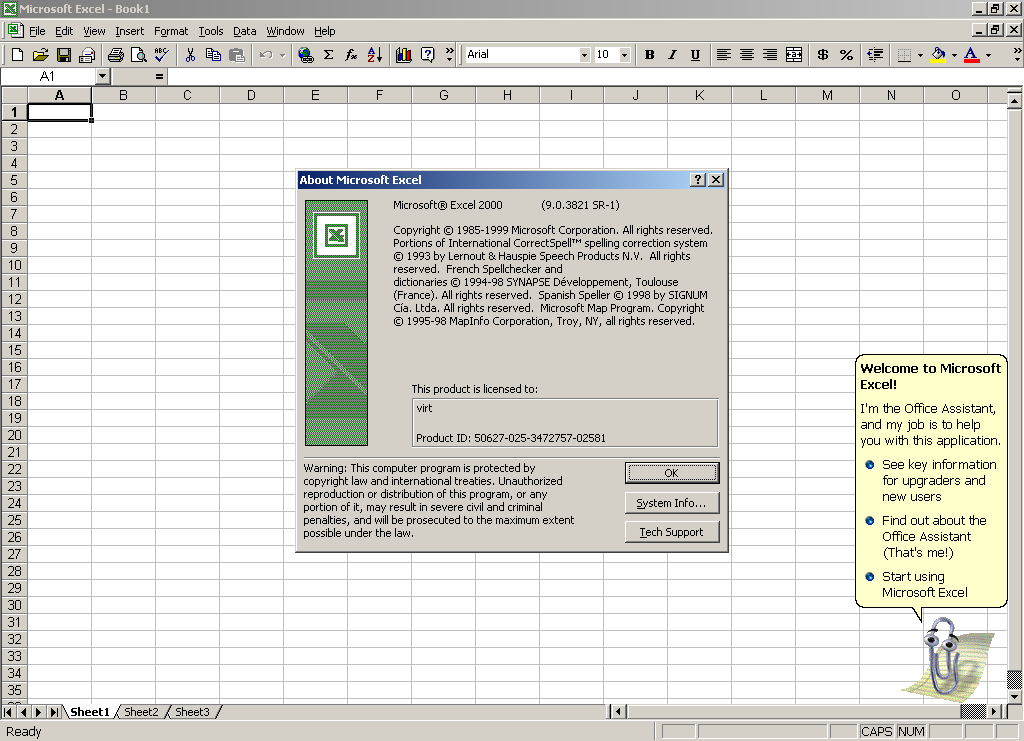This screenshot has height=741, width=1024.
Task: Launch the Chart Wizard icon
Action: click(404, 55)
